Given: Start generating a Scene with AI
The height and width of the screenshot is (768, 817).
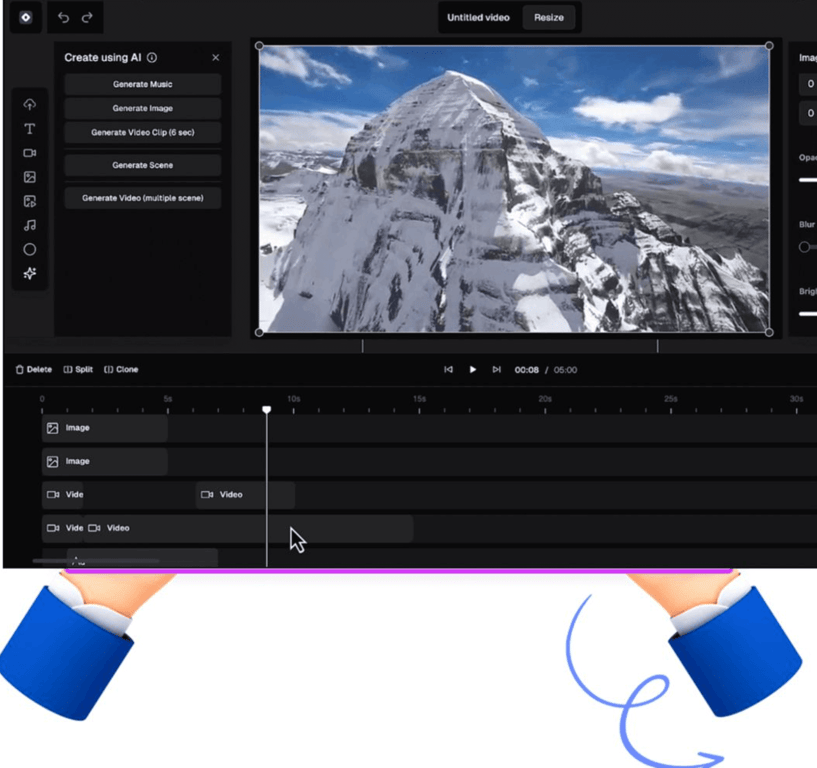Looking at the screenshot, I should coord(142,164).
